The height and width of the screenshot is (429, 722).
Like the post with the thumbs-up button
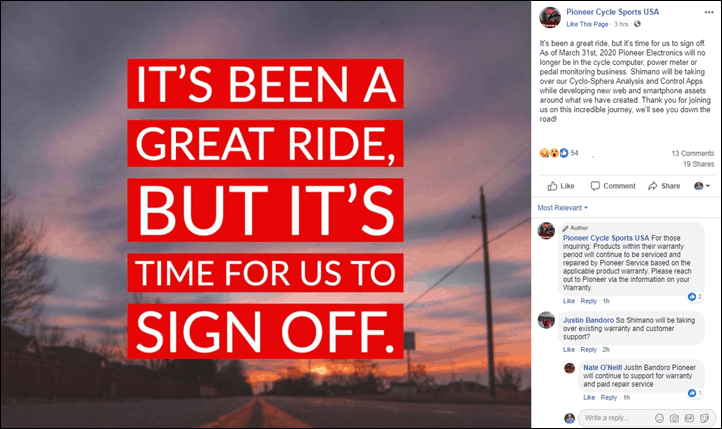tap(561, 186)
